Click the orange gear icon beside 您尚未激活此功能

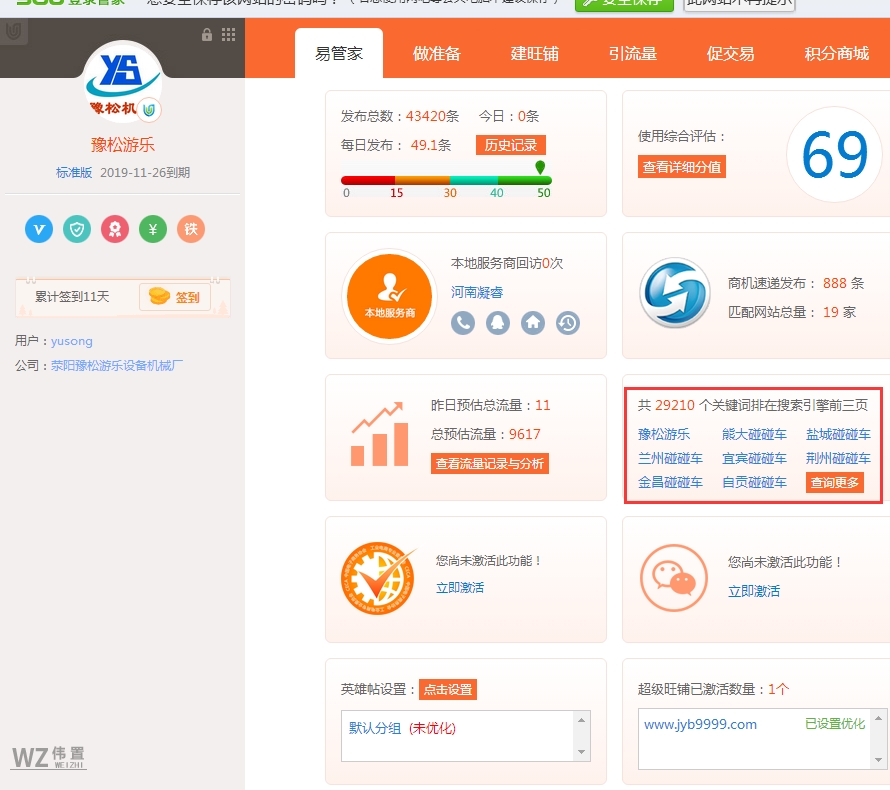375,578
